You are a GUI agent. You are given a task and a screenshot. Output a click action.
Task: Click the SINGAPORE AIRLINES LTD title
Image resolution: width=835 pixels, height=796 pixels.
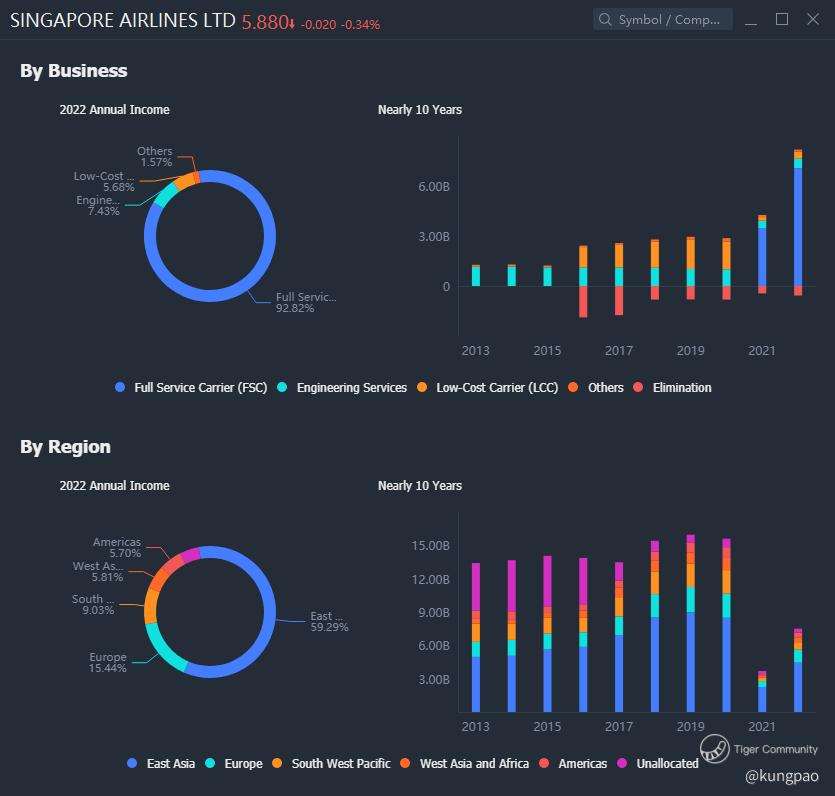(122, 20)
